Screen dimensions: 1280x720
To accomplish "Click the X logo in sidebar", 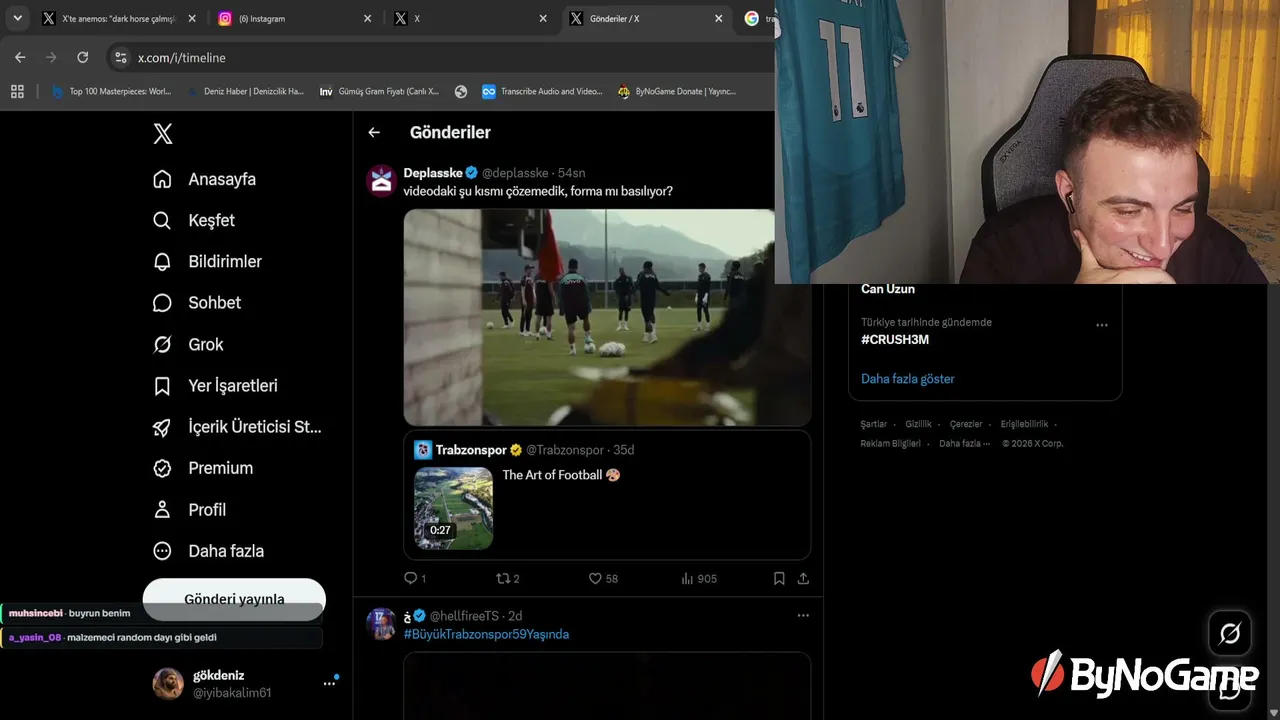I will 163,134.
